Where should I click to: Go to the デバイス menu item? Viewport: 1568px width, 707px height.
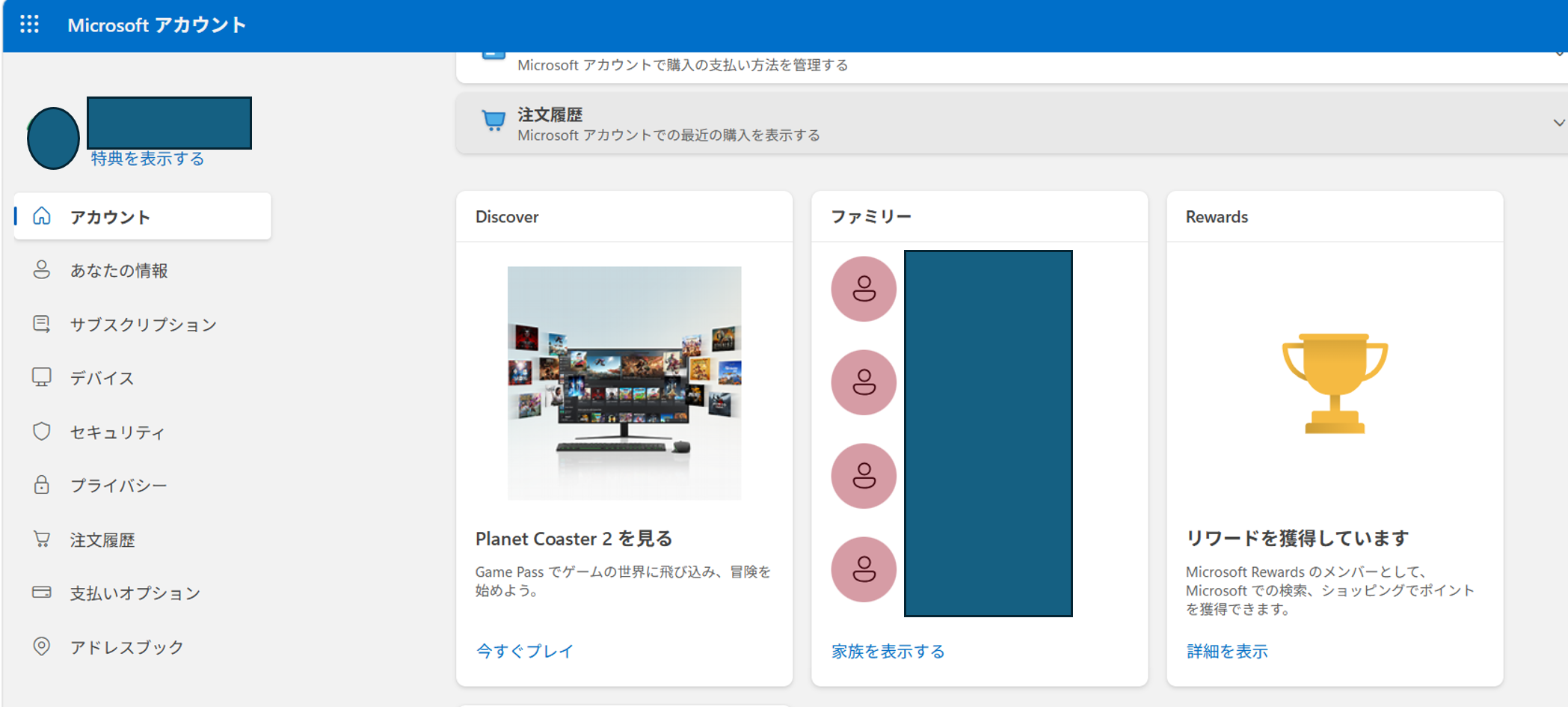[102, 378]
